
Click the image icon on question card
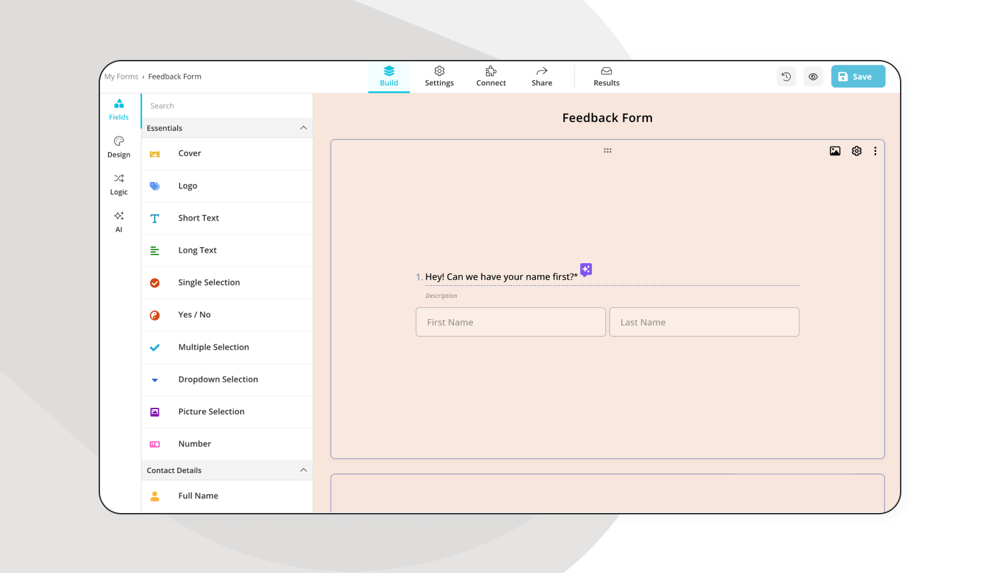(835, 151)
